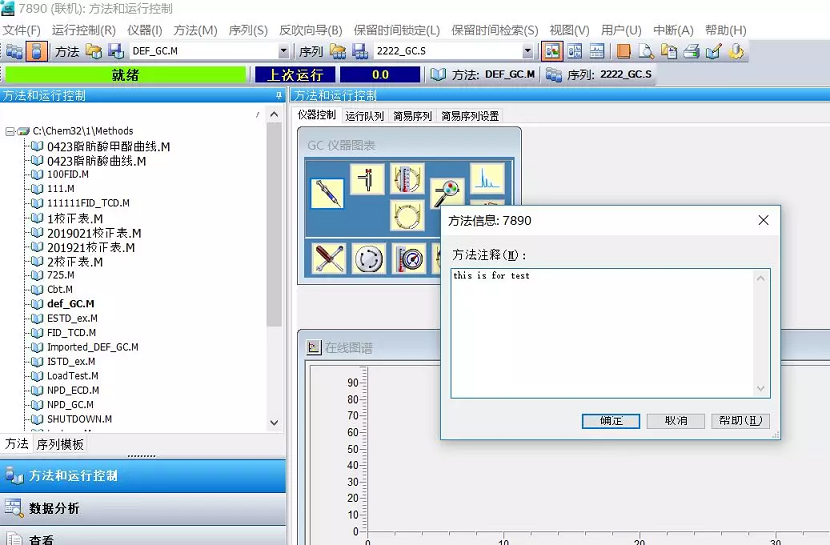
Task: Collapse the C:\Chem32\1\Methods tree node
Action: tap(10, 131)
